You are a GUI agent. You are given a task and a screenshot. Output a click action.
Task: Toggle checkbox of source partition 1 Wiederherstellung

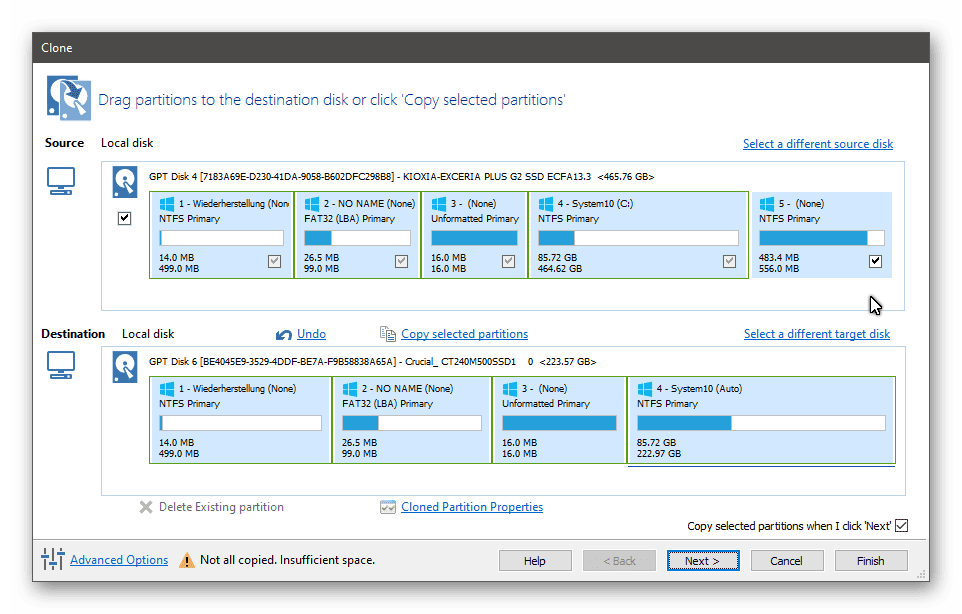pos(274,261)
